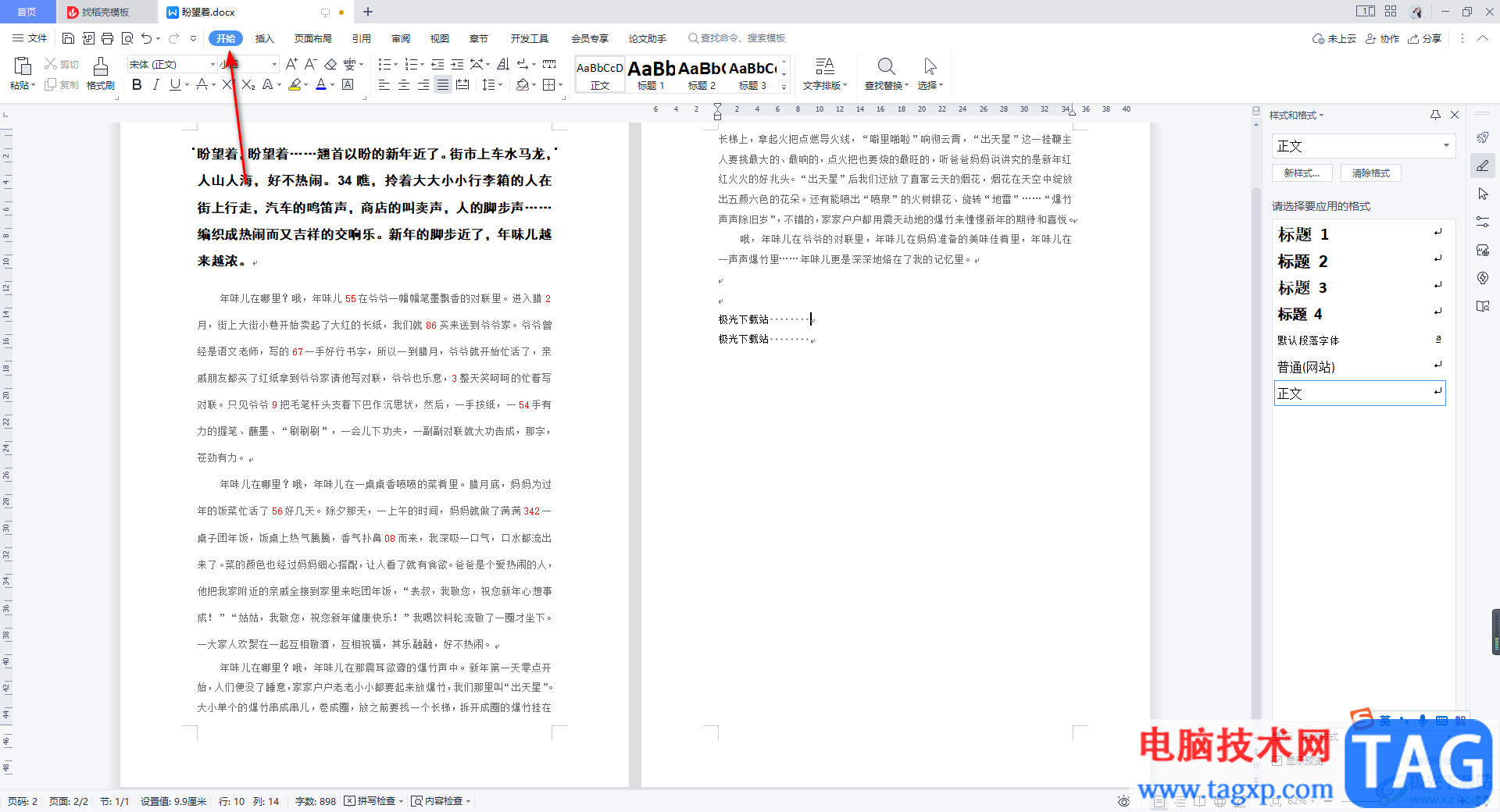
Task: Click the eye protection mode icon in status bar
Action: tap(1123, 801)
